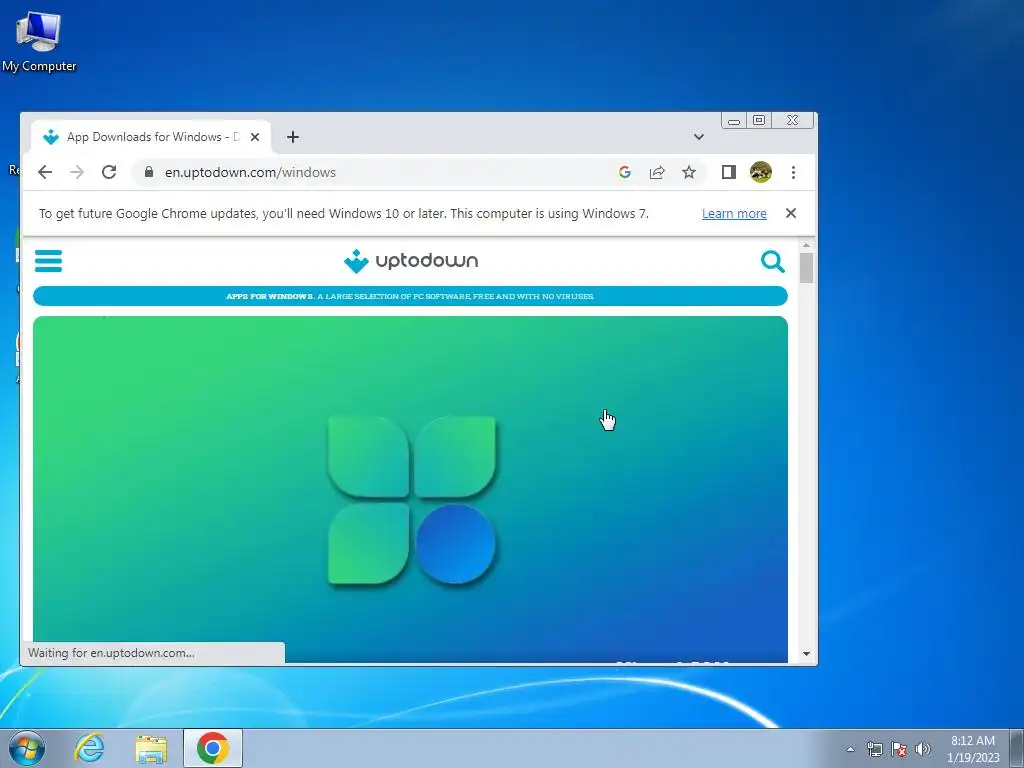View site information via the lock icon
Image resolution: width=1024 pixels, height=768 pixels.
149,172
